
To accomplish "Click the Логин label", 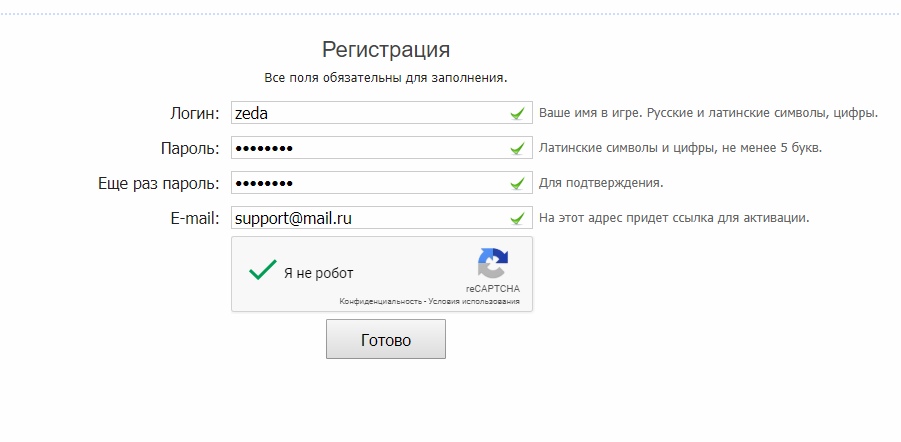I will [195, 114].
